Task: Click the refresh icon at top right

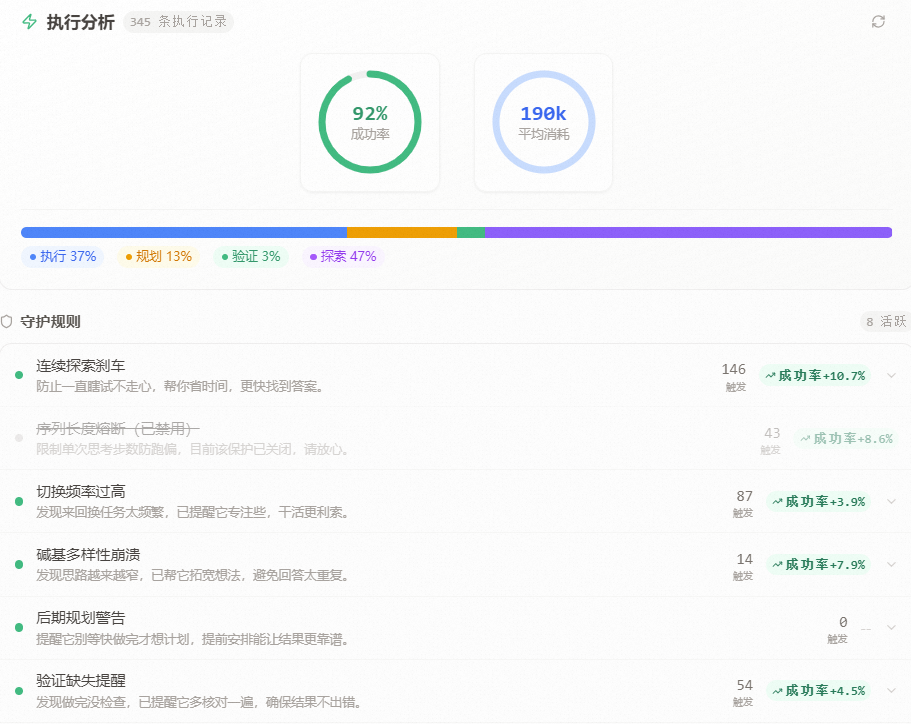Action: coord(879,20)
